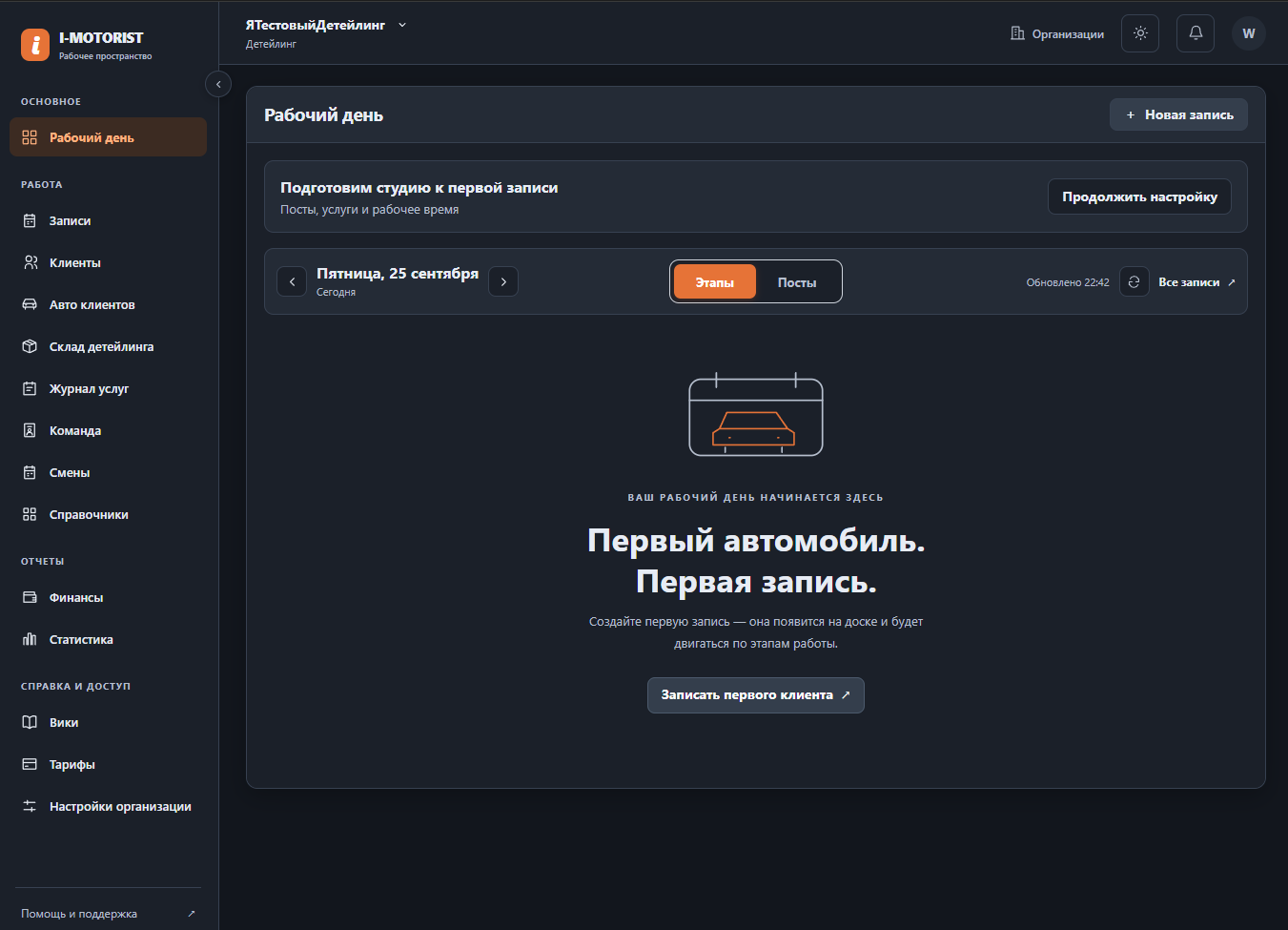
Task: Click the Тарифы card icon
Action: 30,765
